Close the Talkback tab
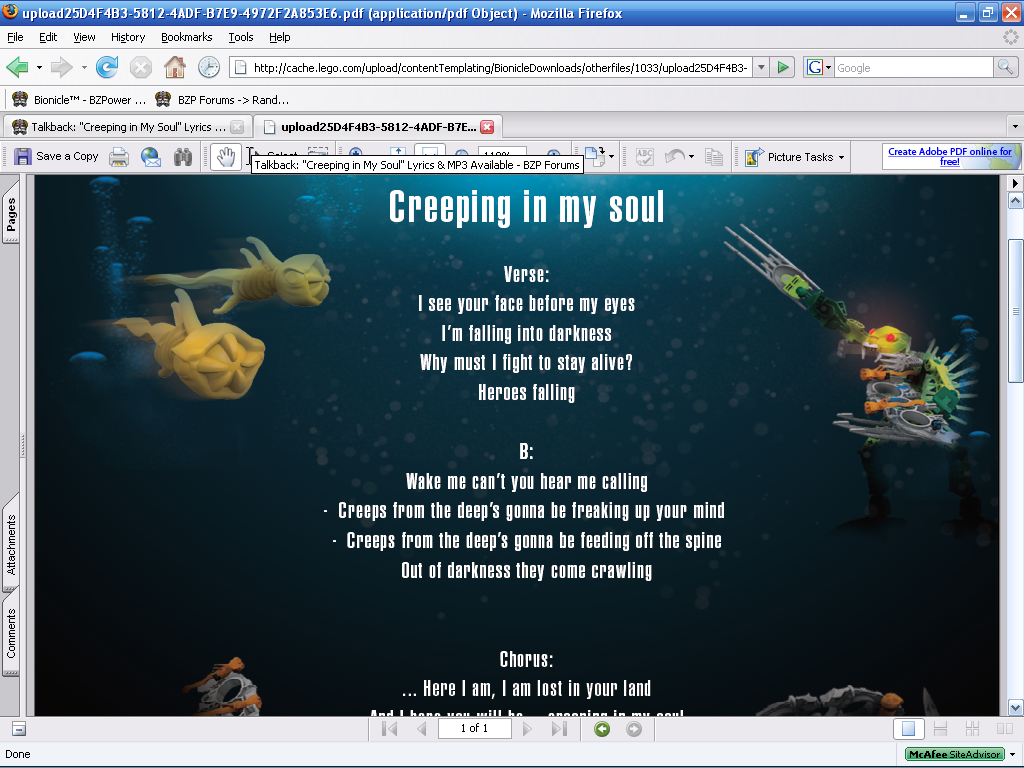The height and width of the screenshot is (768, 1024). pyautogui.click(x=238, y=127)
